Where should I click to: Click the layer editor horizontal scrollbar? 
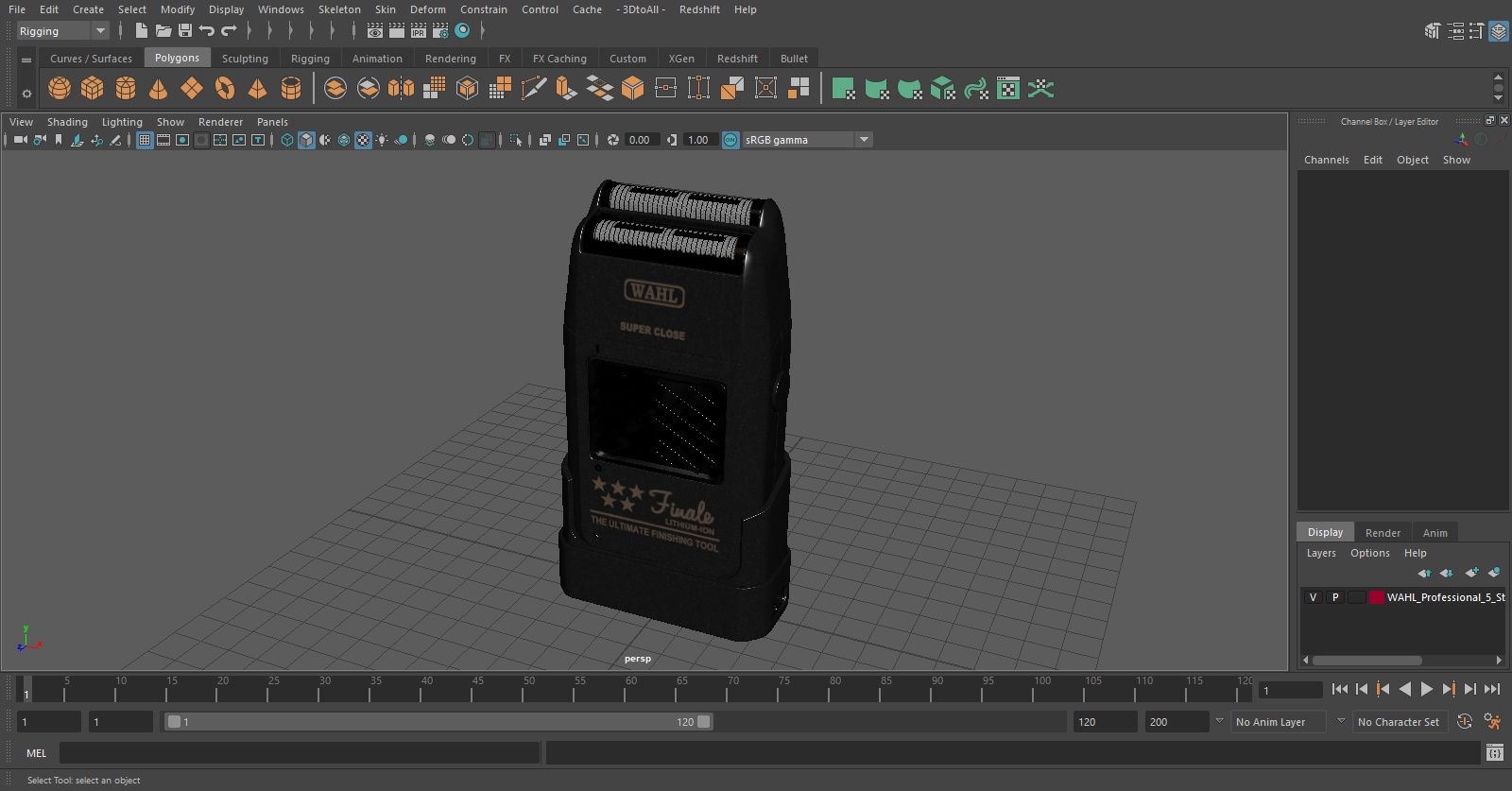1367,661
